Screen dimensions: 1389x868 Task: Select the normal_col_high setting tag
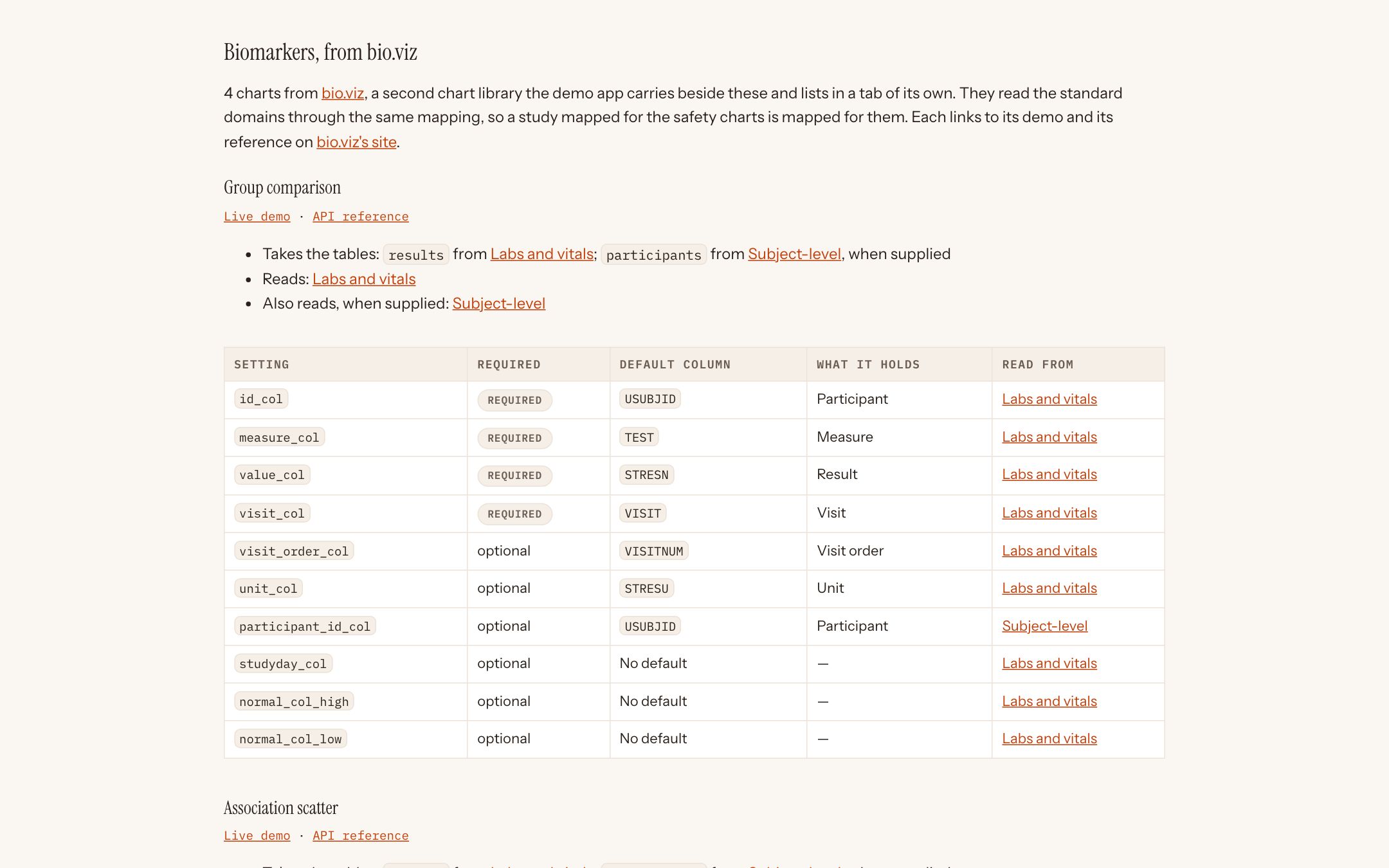coord(294,701)
